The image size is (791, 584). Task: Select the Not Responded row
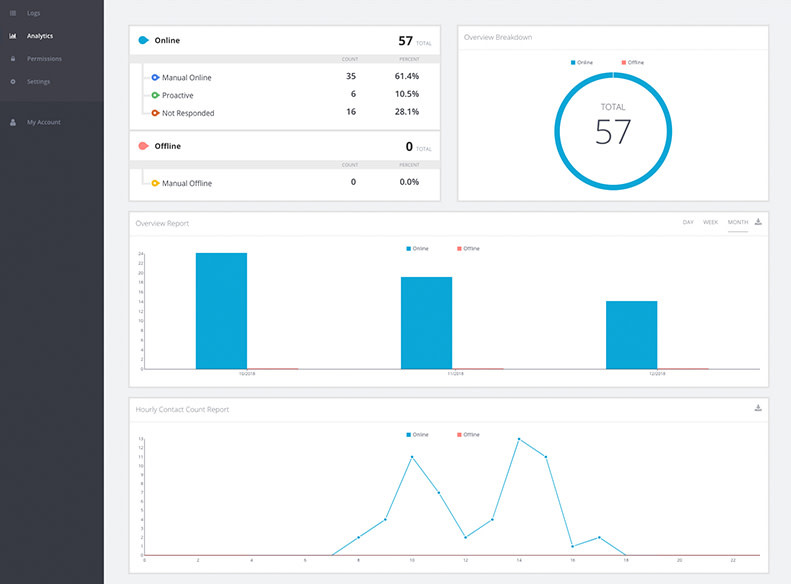(x=285, y=112)
